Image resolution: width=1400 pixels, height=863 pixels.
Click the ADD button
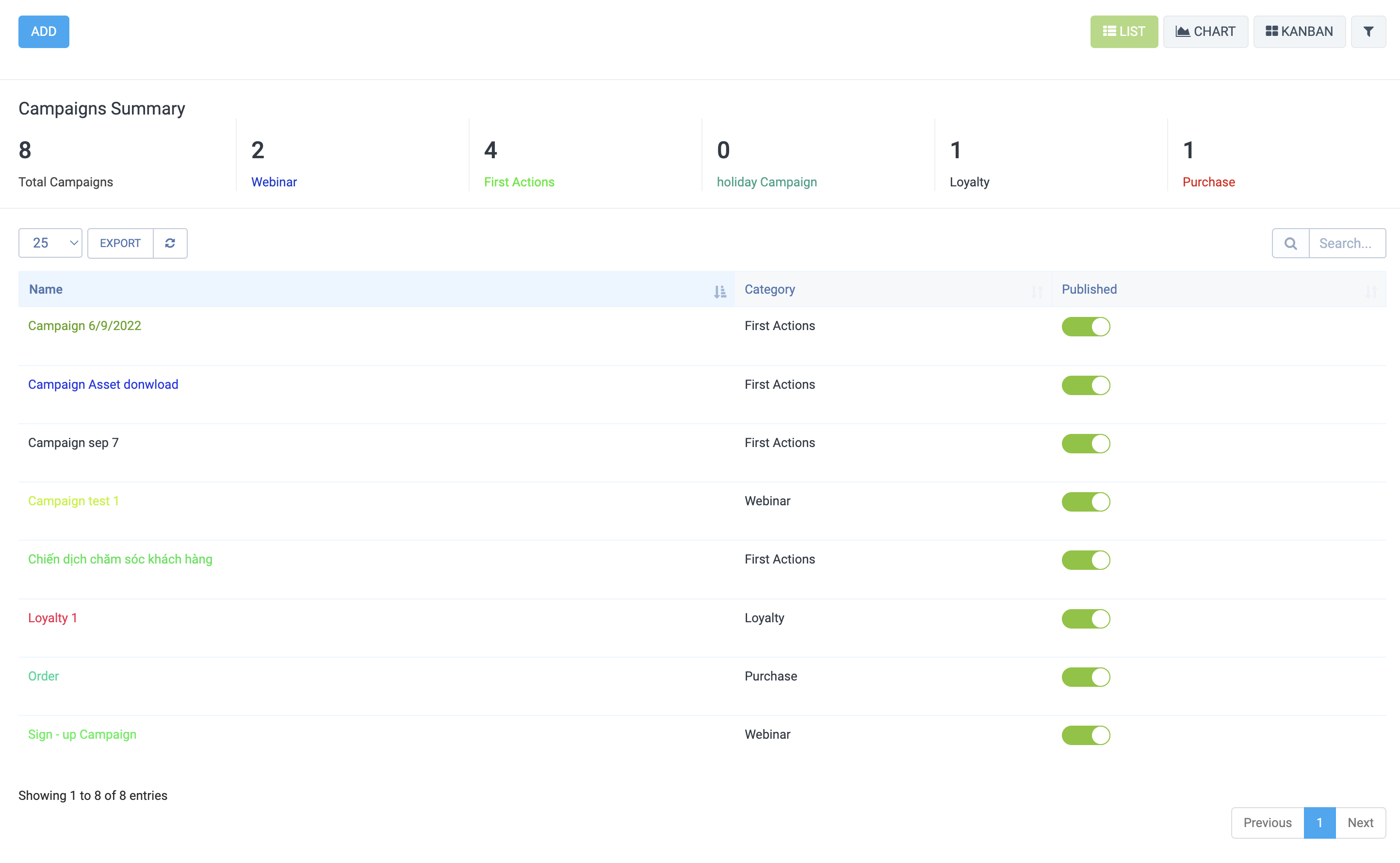44,32
